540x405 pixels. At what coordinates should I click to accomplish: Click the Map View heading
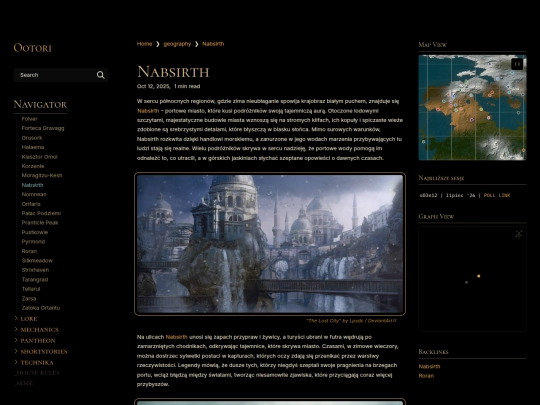click(x=433, y=45)
